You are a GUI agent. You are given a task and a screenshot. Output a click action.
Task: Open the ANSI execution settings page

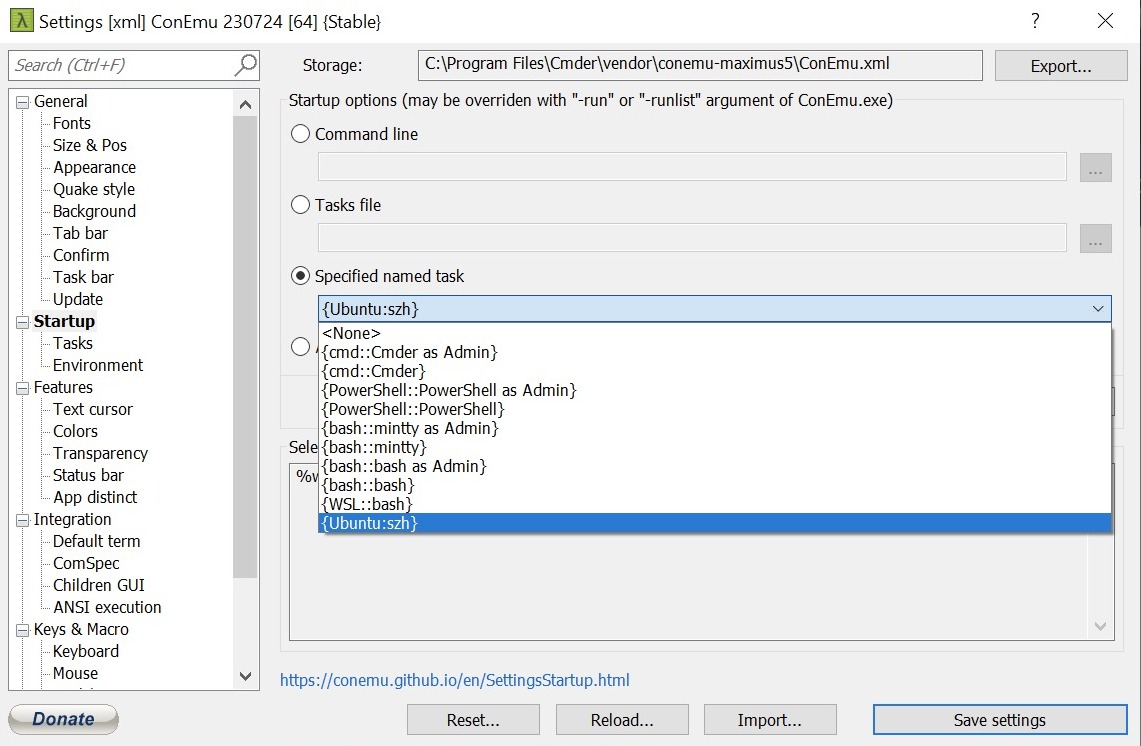coord(107,607)
